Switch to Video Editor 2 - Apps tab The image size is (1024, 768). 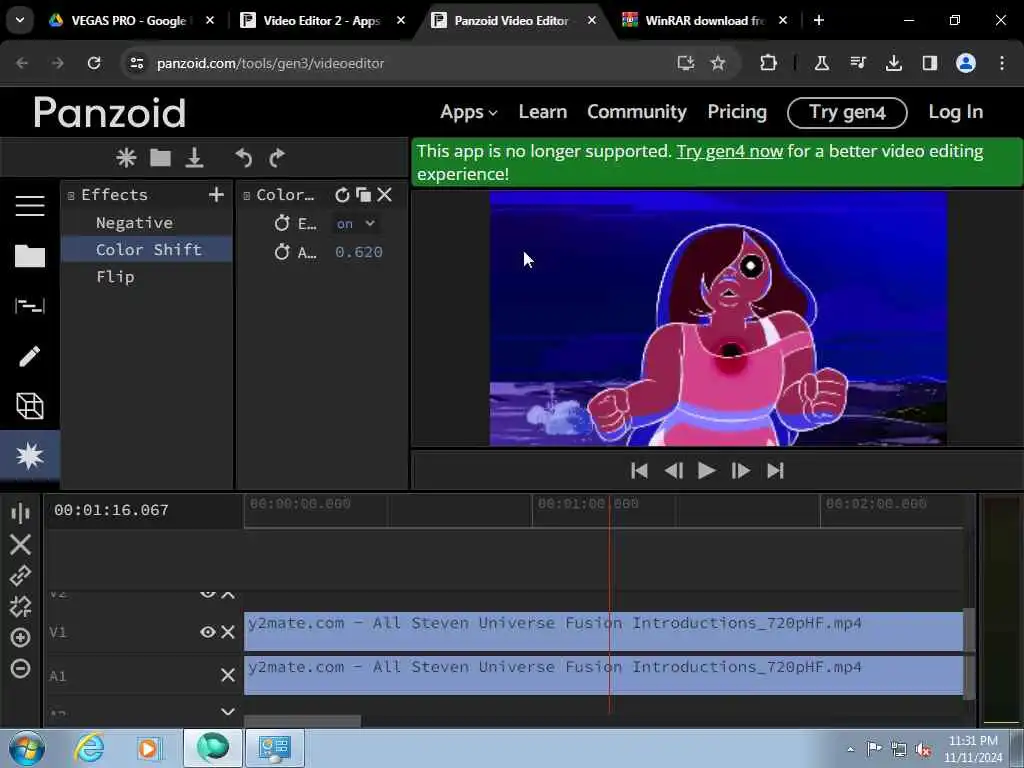(x=322, y=21)
